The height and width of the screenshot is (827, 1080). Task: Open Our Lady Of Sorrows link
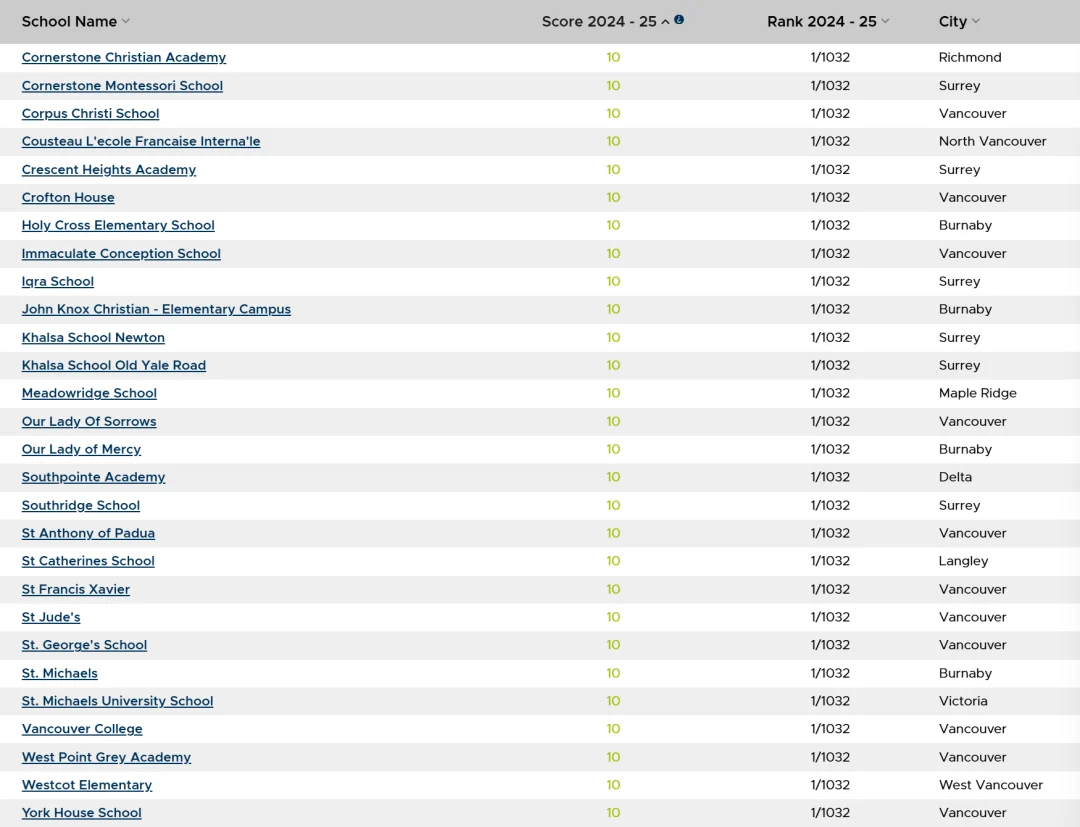89,421
